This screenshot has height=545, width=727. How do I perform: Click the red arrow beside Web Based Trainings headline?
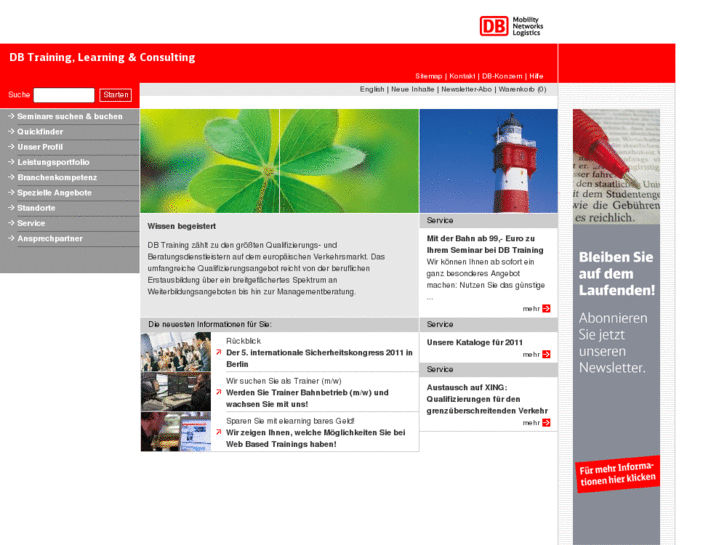pyautogui.click(x=219, y=432)
